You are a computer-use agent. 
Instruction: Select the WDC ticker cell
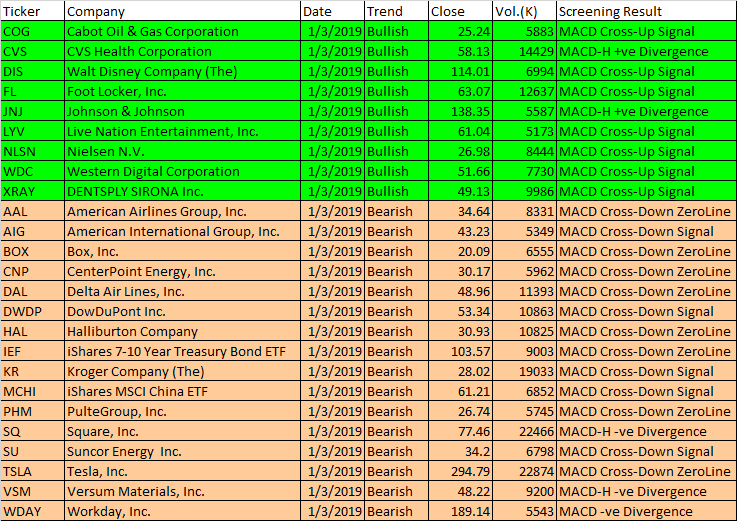[32, 171]
